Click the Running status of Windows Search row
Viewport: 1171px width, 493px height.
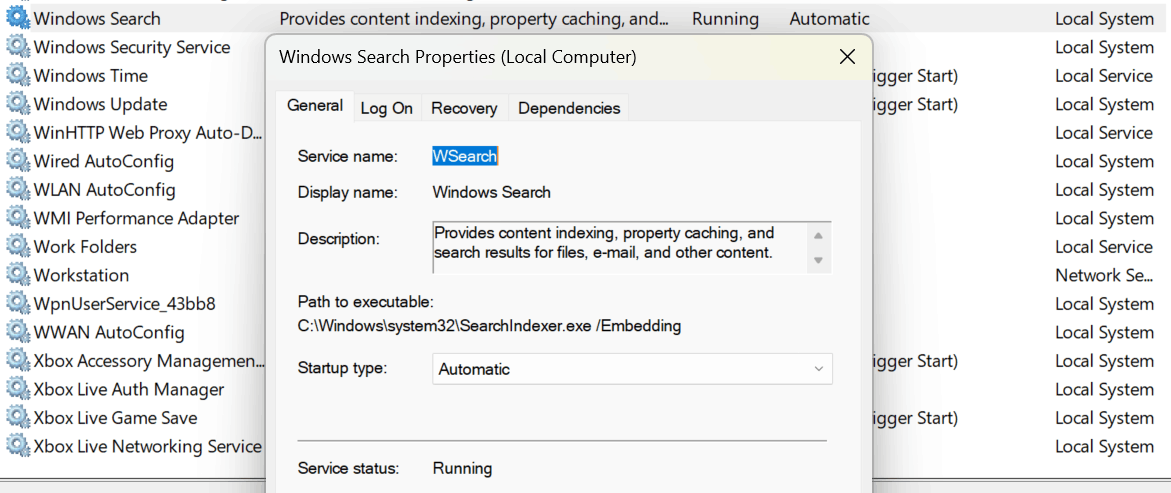(x=725, y=19)
